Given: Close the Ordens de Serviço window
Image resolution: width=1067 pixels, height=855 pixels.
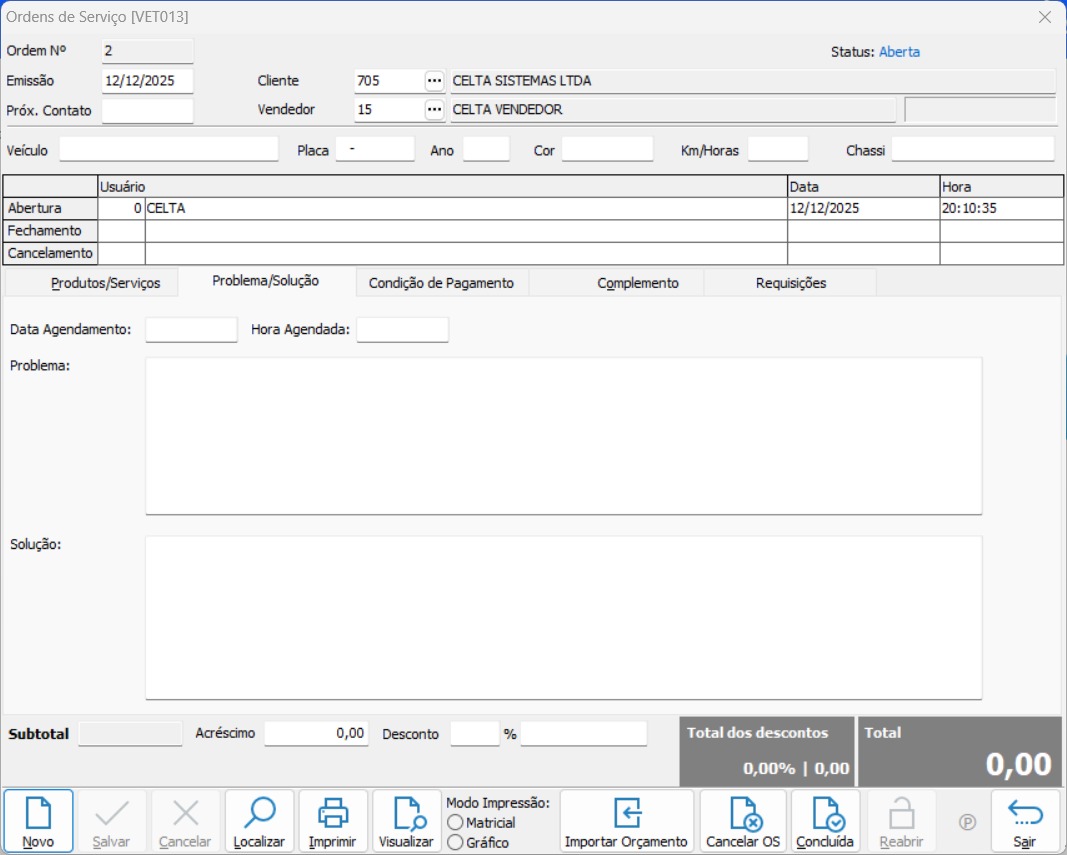Looking at the screenshot, I should (x=1044, y=17).
